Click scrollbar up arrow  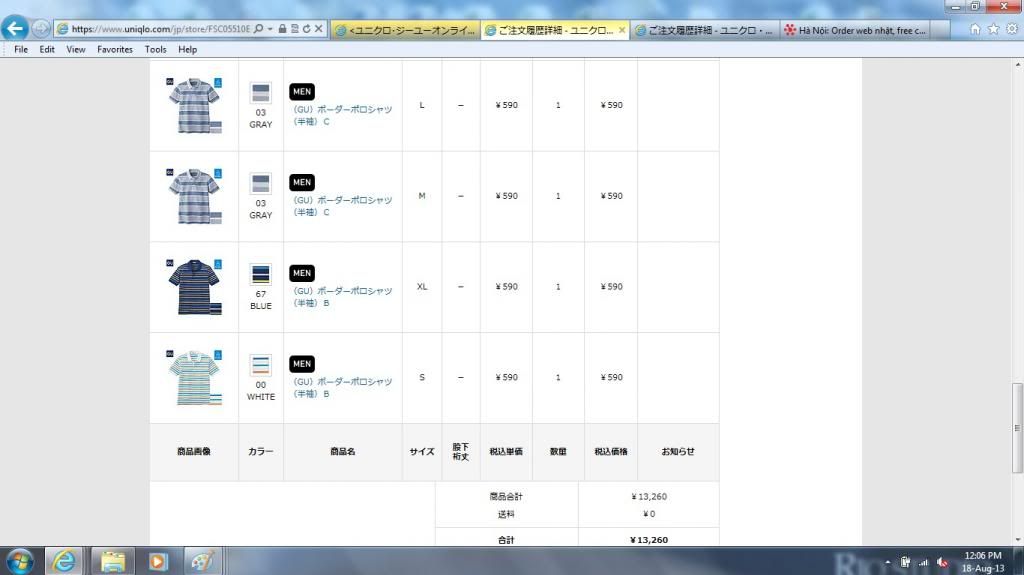[x=1017, y=64]
